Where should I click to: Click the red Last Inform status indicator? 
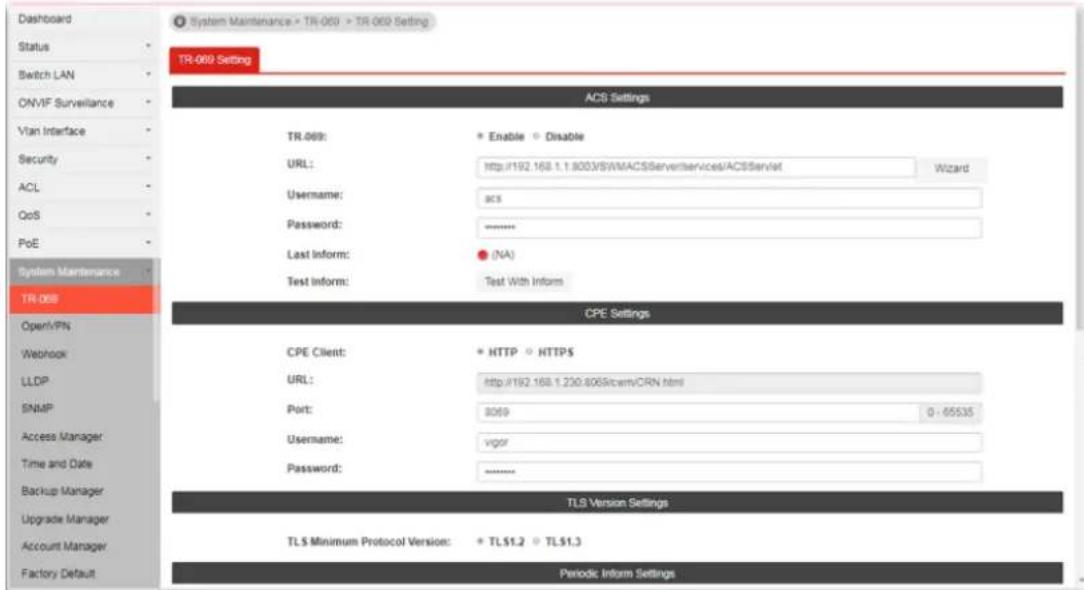pos(483,255)
